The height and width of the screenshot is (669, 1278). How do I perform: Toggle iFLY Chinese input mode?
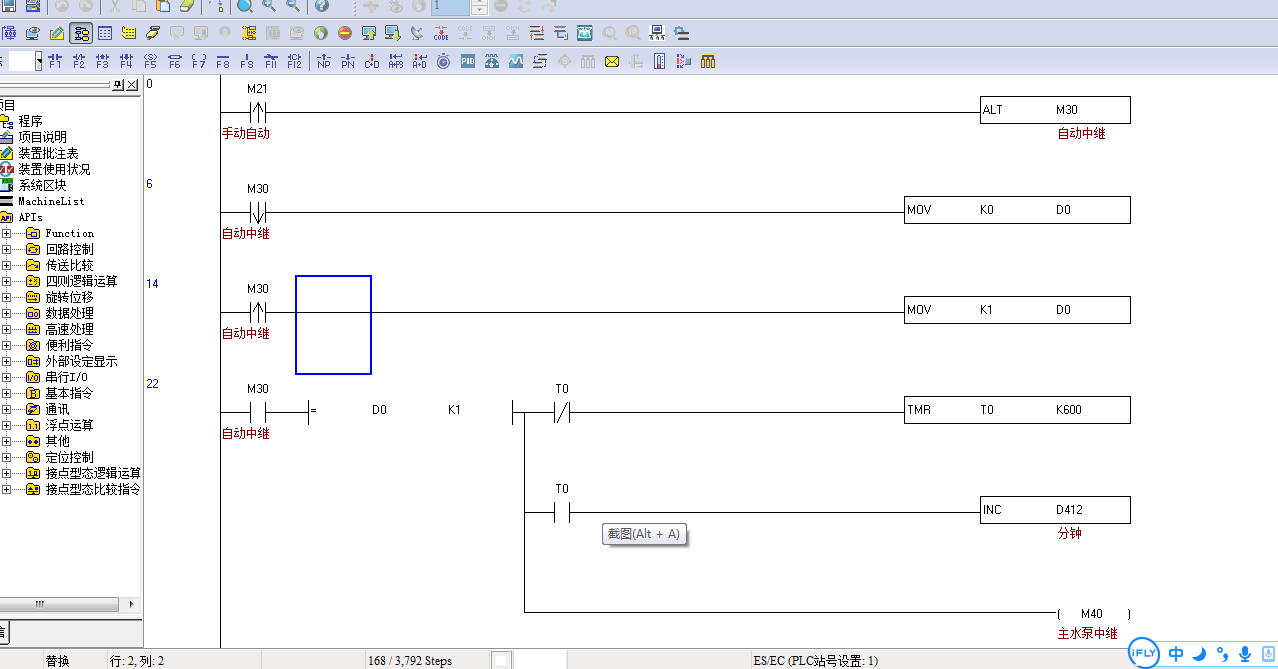[x=1176, y=654]
